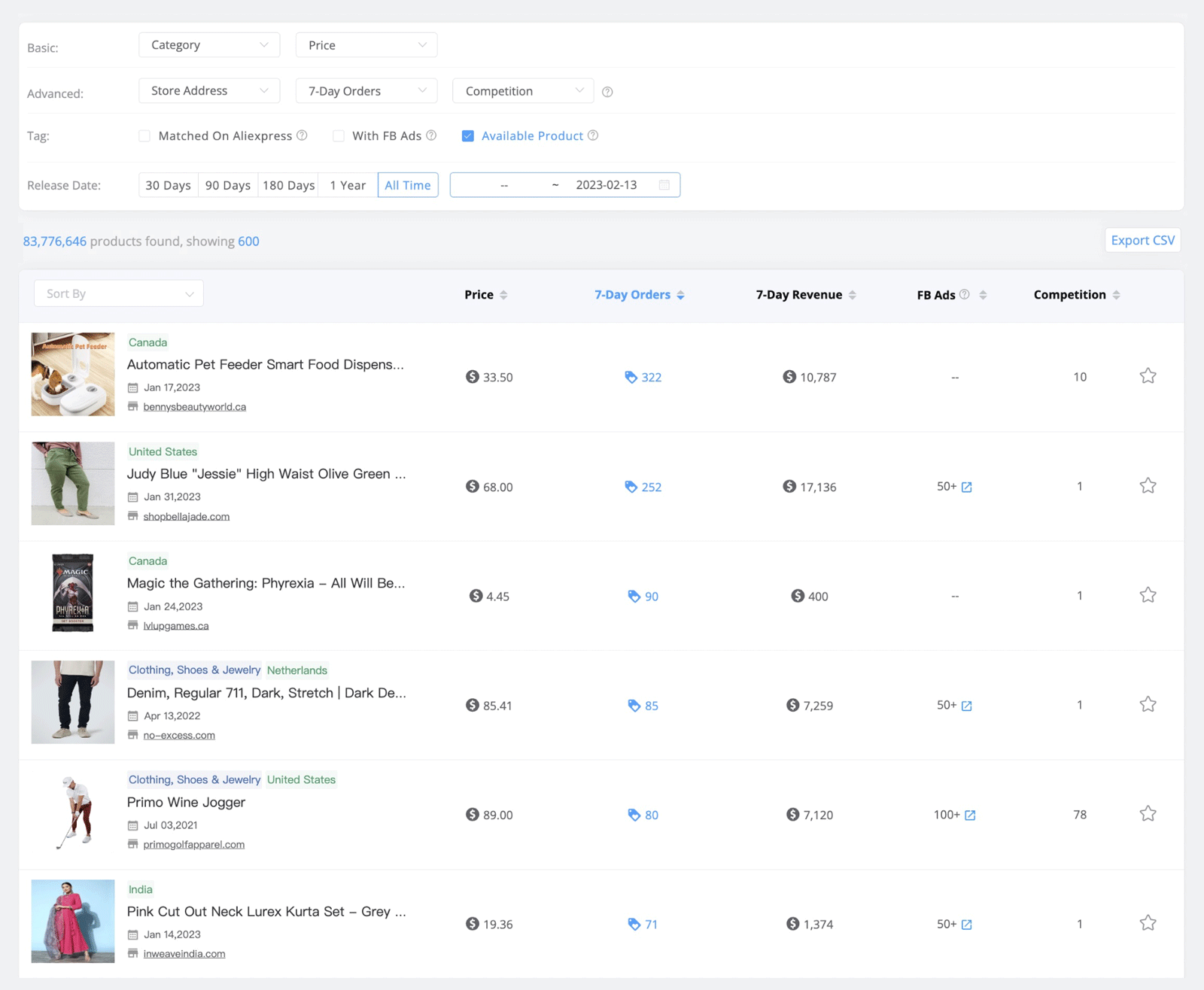Viewport: 1204px width, 990px height.
Task: Click the 252 orders tag icon
Action: pyautogui.click(x=631, y=487)
